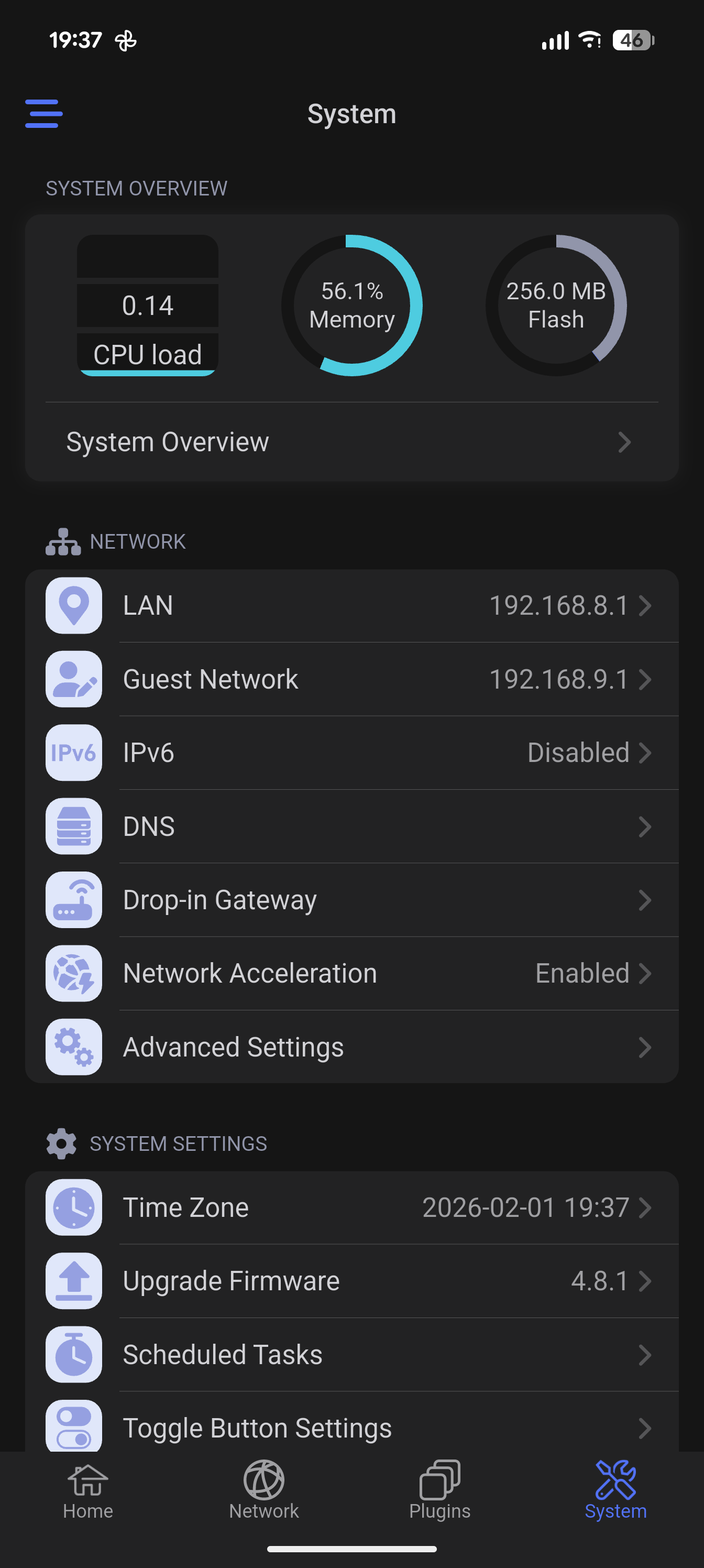This screenshot has height=1568, width=704.
Task: Tap the Memory usage ring gauge
Action: [351, 306]
